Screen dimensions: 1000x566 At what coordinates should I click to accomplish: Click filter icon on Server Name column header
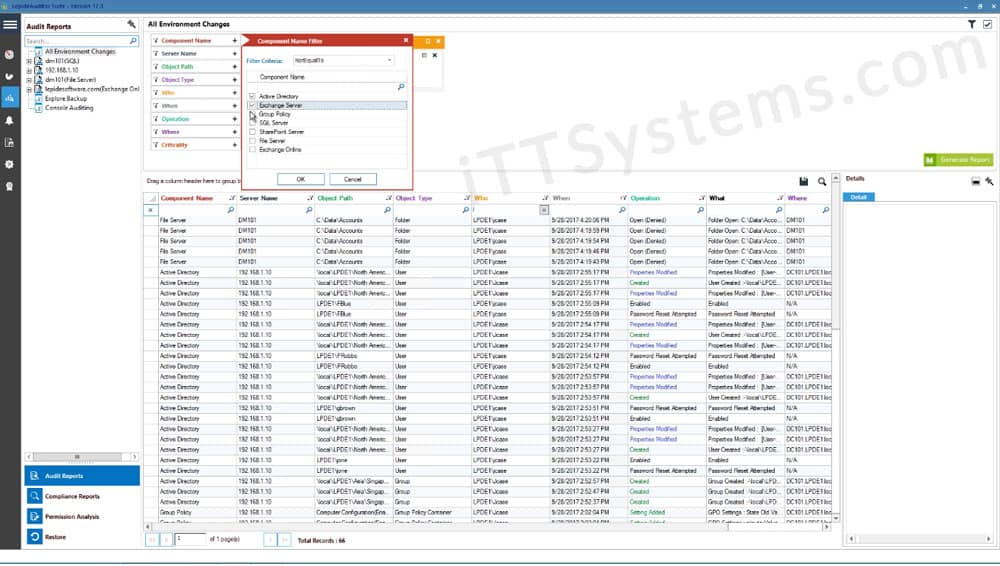click(x=311, y=198)
